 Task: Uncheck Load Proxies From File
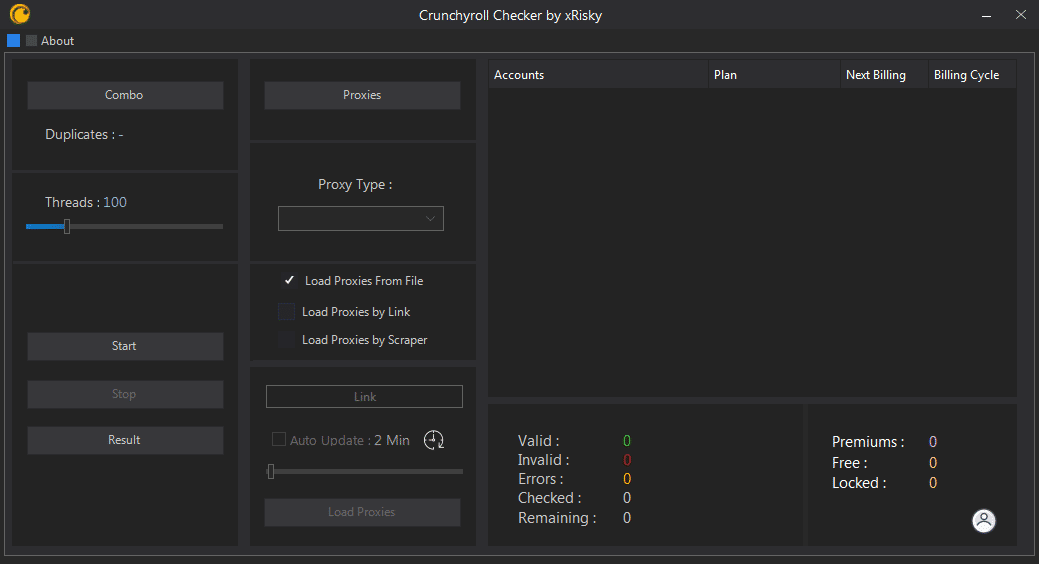pyautogui.click(x=289, y=280)
